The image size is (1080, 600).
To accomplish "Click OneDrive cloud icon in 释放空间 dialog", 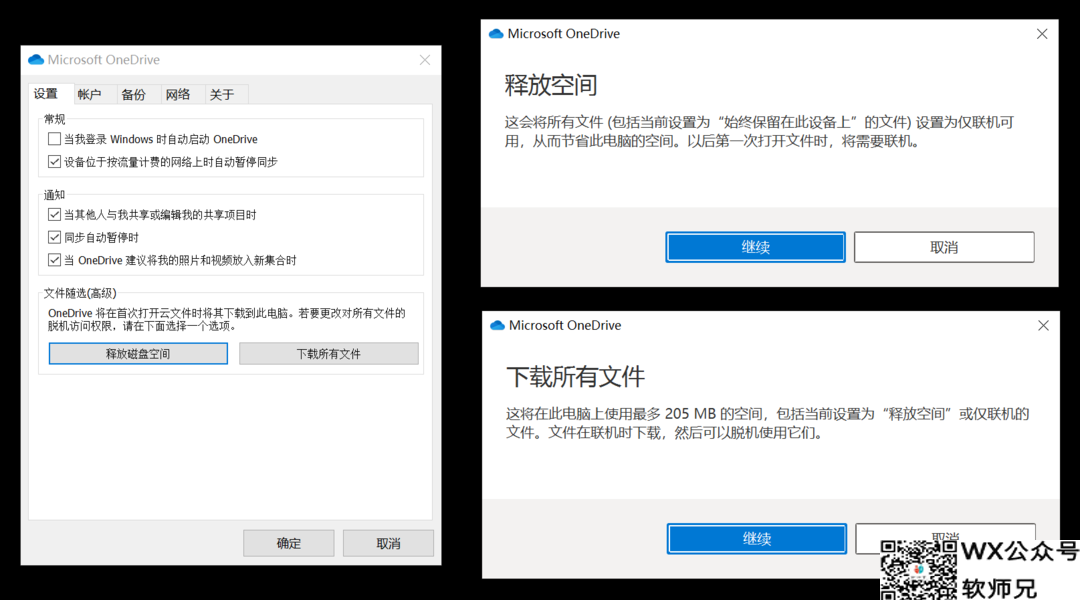I will [496, 34].
